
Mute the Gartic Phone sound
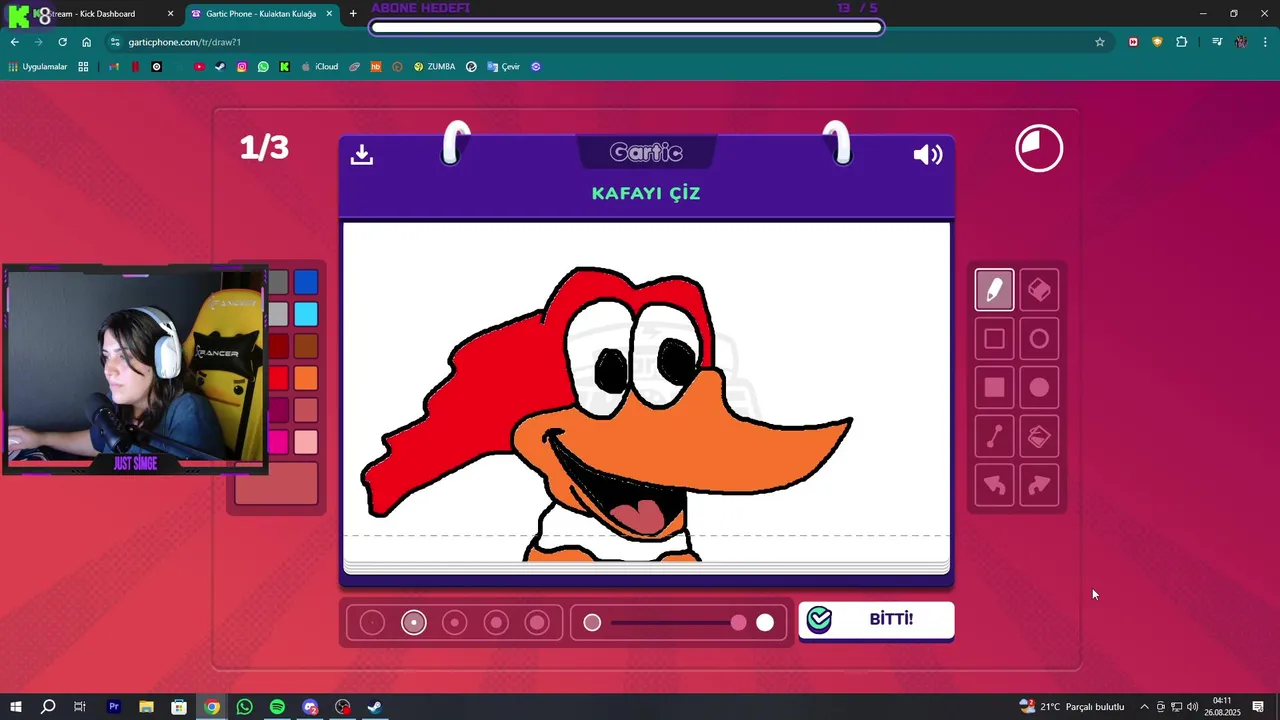point(928,154)
